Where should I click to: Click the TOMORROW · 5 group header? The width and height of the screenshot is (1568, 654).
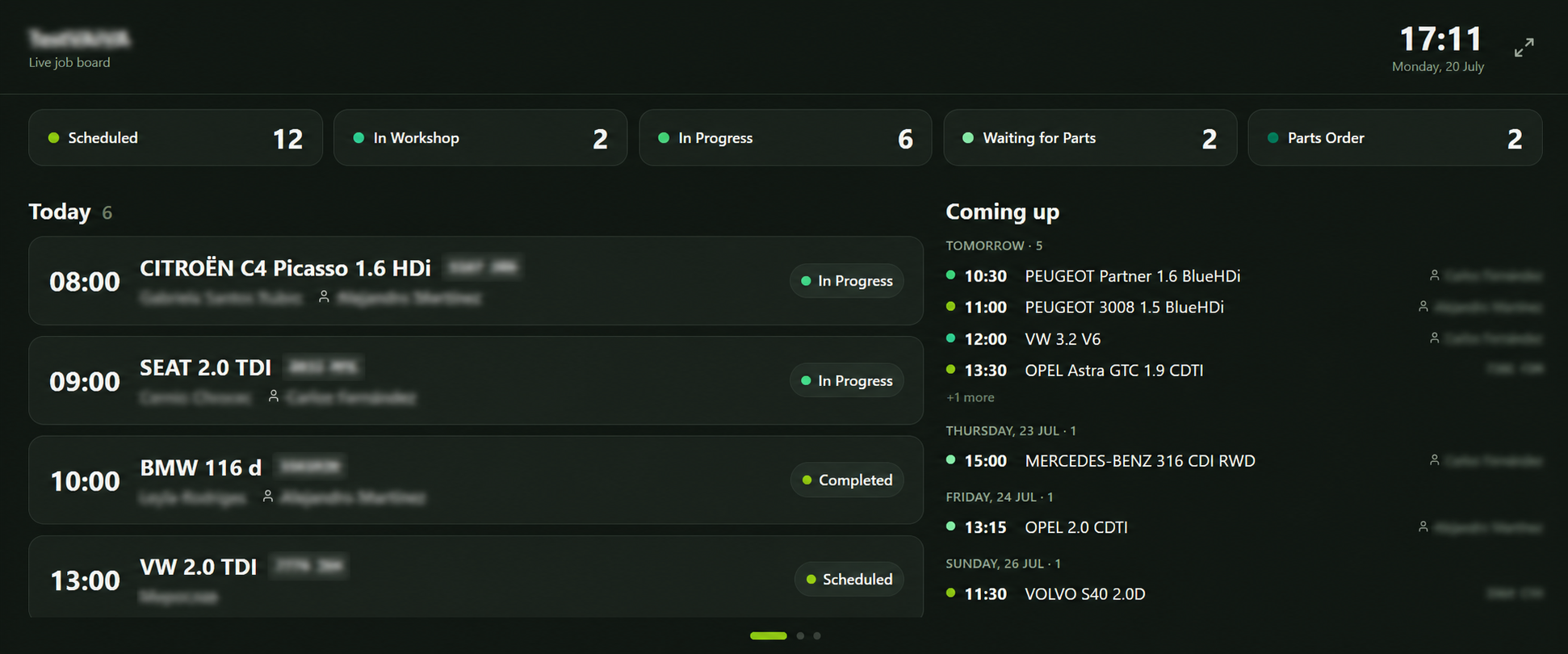994,245
